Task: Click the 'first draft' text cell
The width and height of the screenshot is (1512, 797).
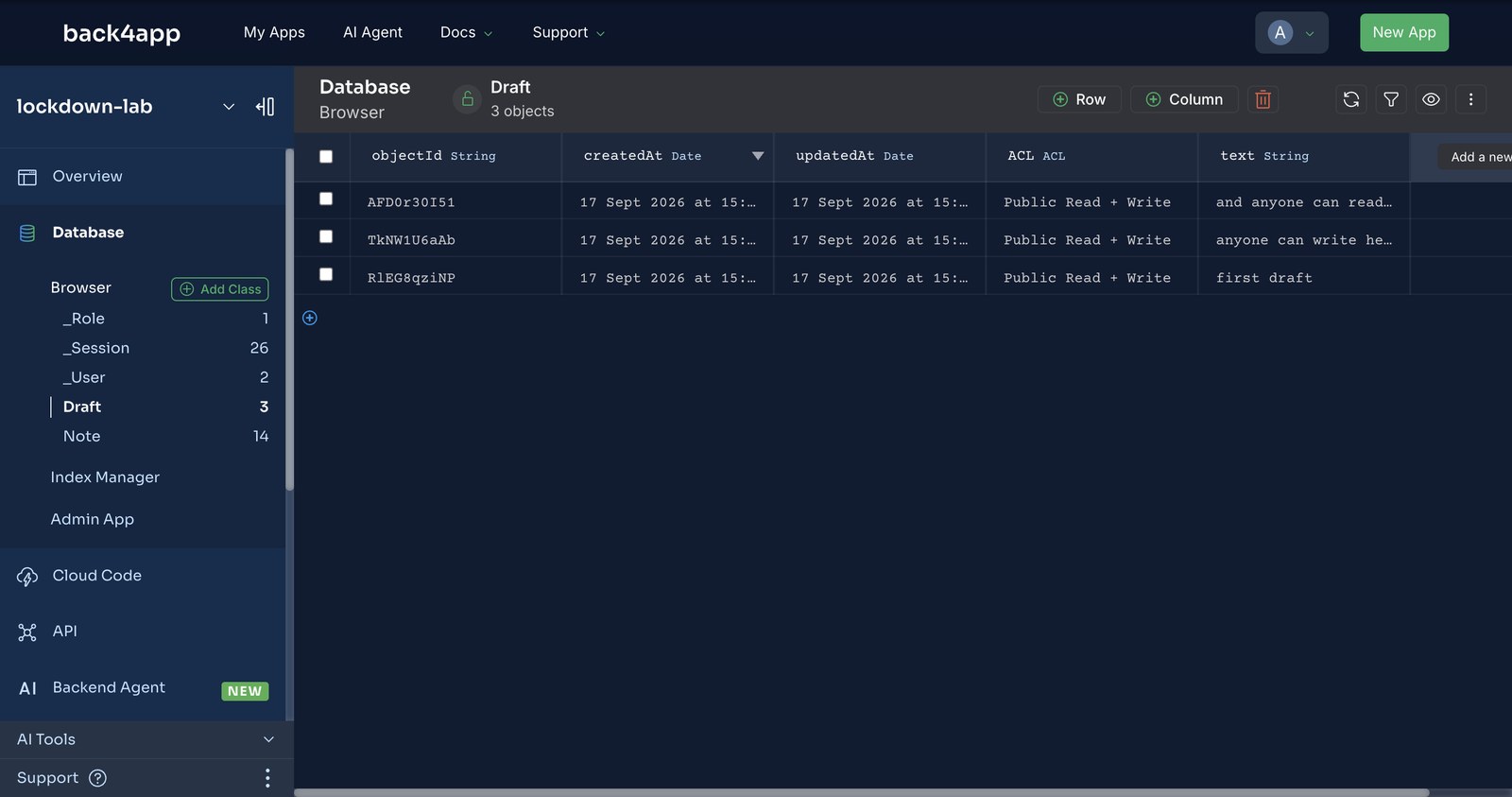Action: point(1303,278)
